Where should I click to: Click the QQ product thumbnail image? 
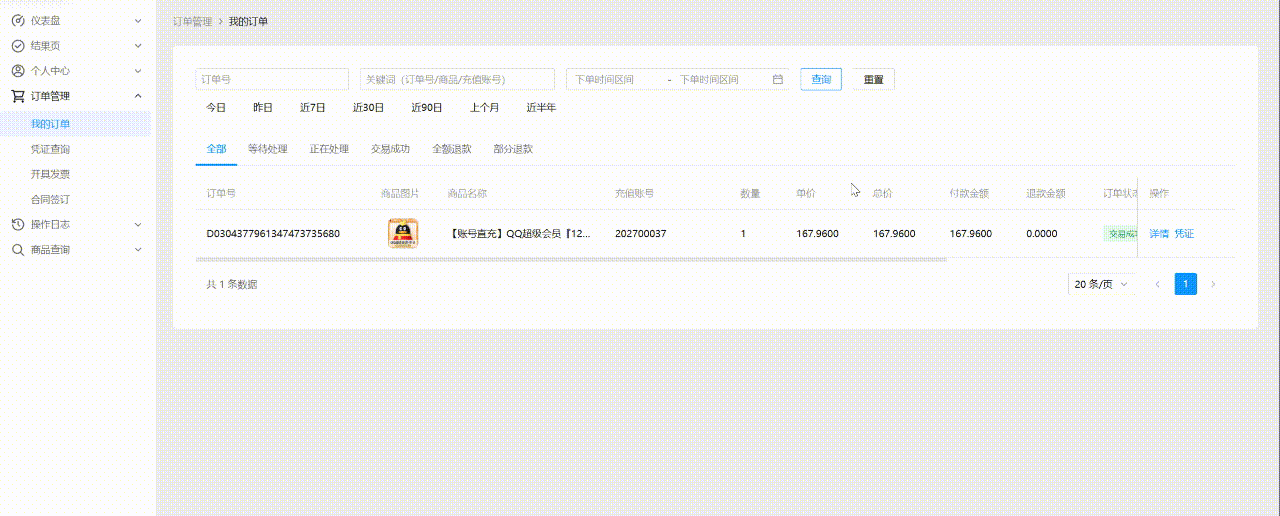pyautogui.click(x=403, y=233)
